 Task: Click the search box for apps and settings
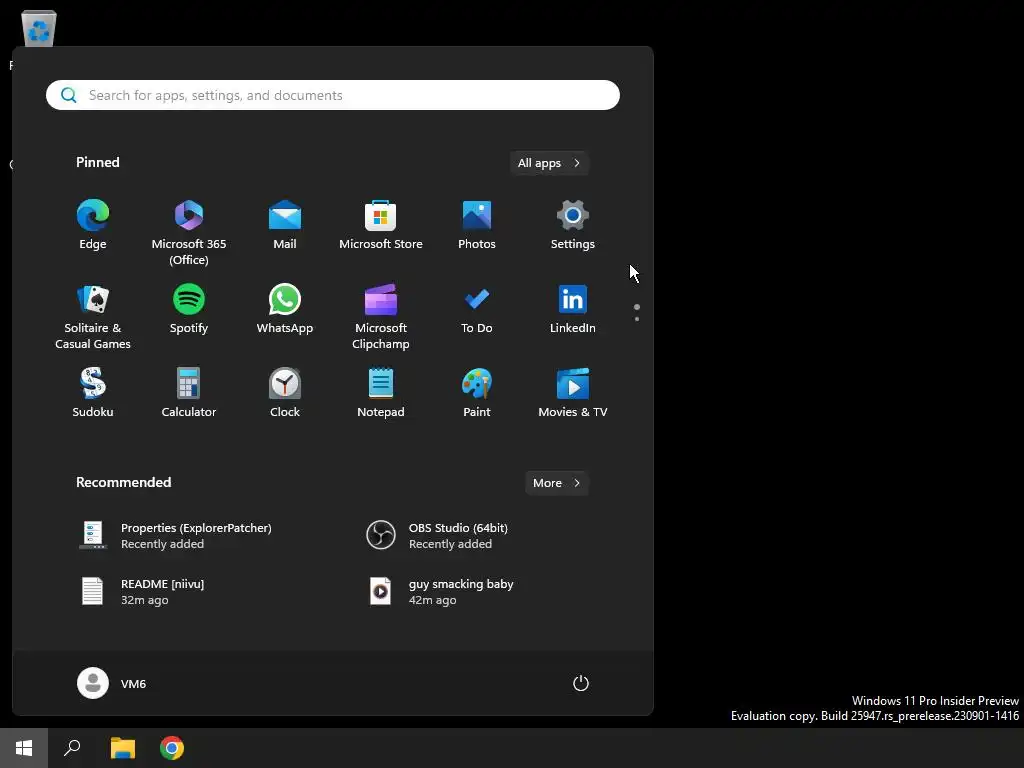pos(333,95)
